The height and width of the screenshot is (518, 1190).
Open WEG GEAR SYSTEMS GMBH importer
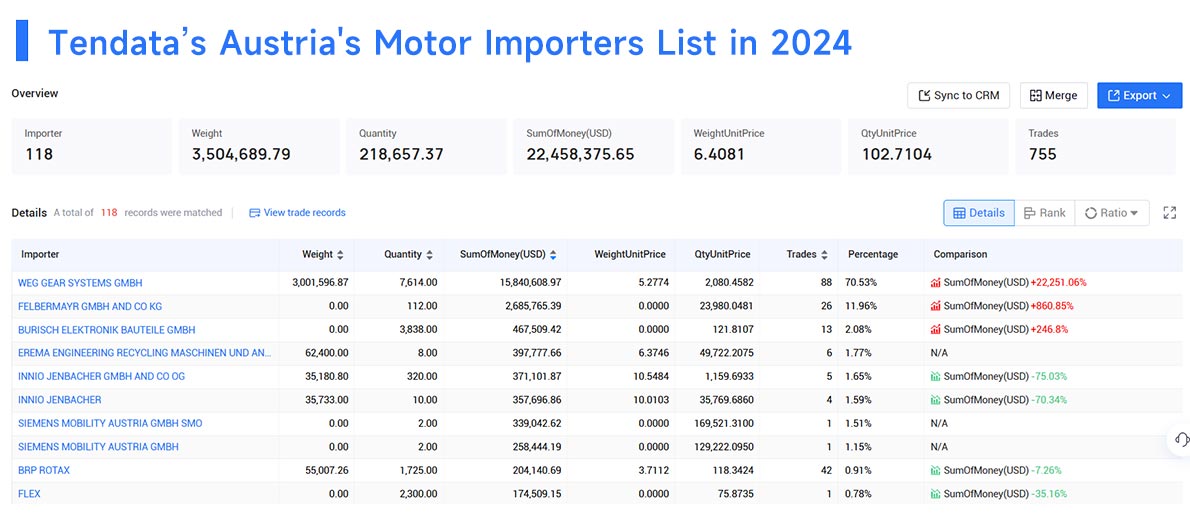(x=80, y=283)
